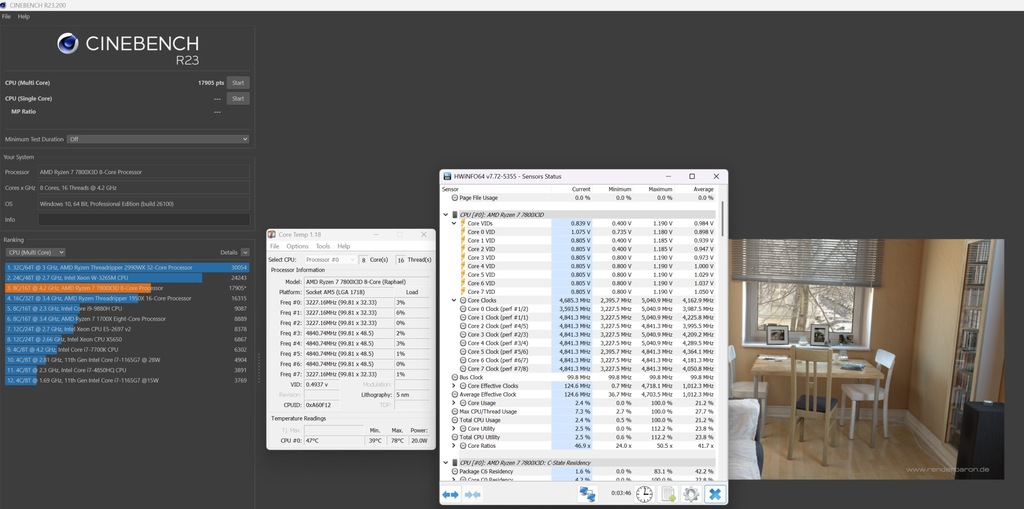1024x509 pixels.
Task: Collapse the C-State Residency section in HWiNFO
Action: point(446,463)
